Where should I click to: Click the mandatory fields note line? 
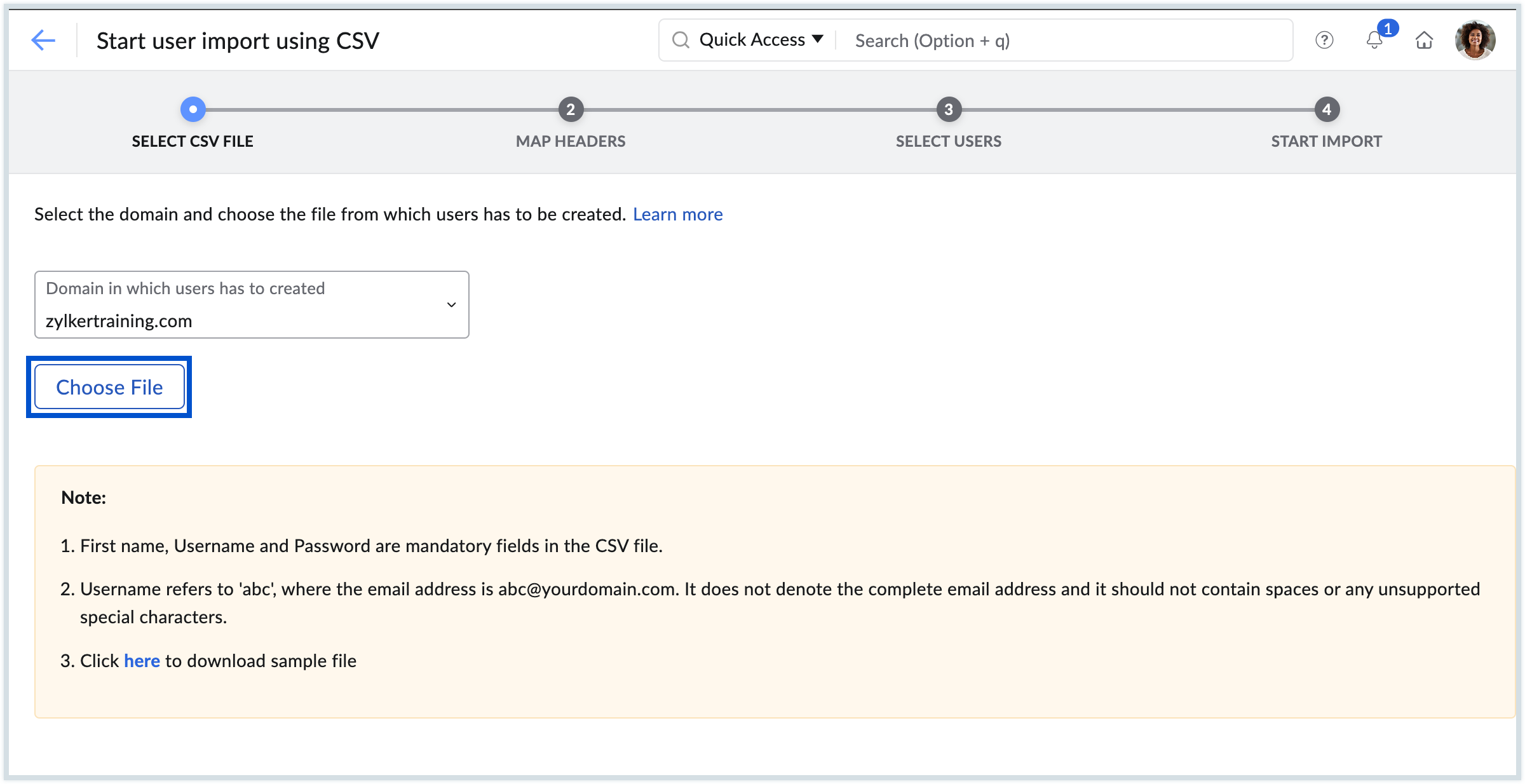tap(362, 546)
